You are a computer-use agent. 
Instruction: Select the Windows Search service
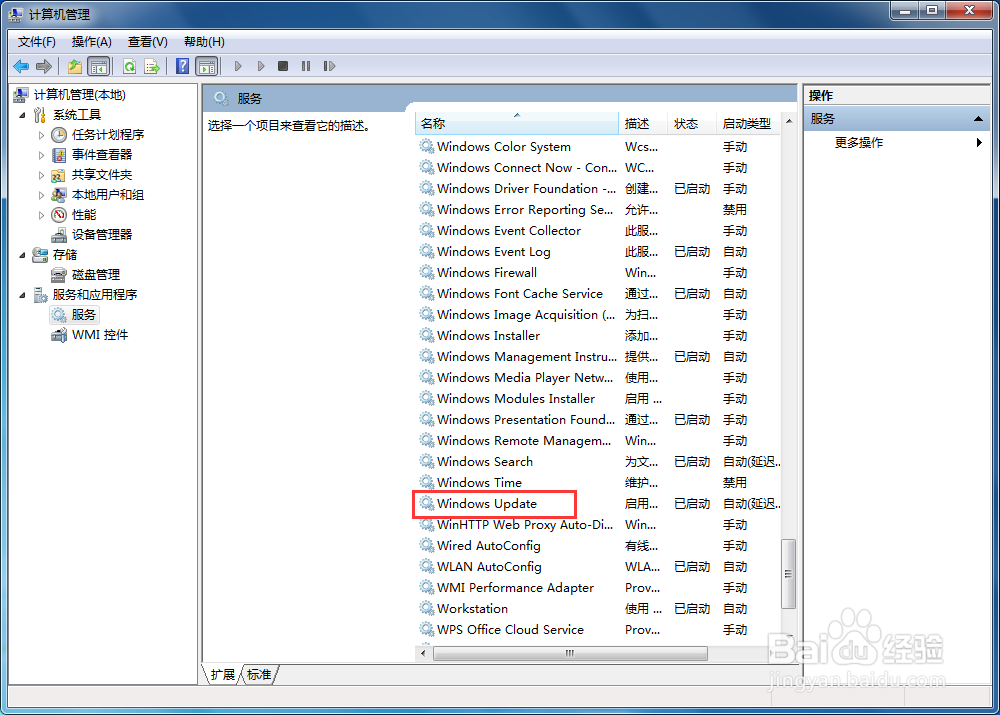(485, 462)
